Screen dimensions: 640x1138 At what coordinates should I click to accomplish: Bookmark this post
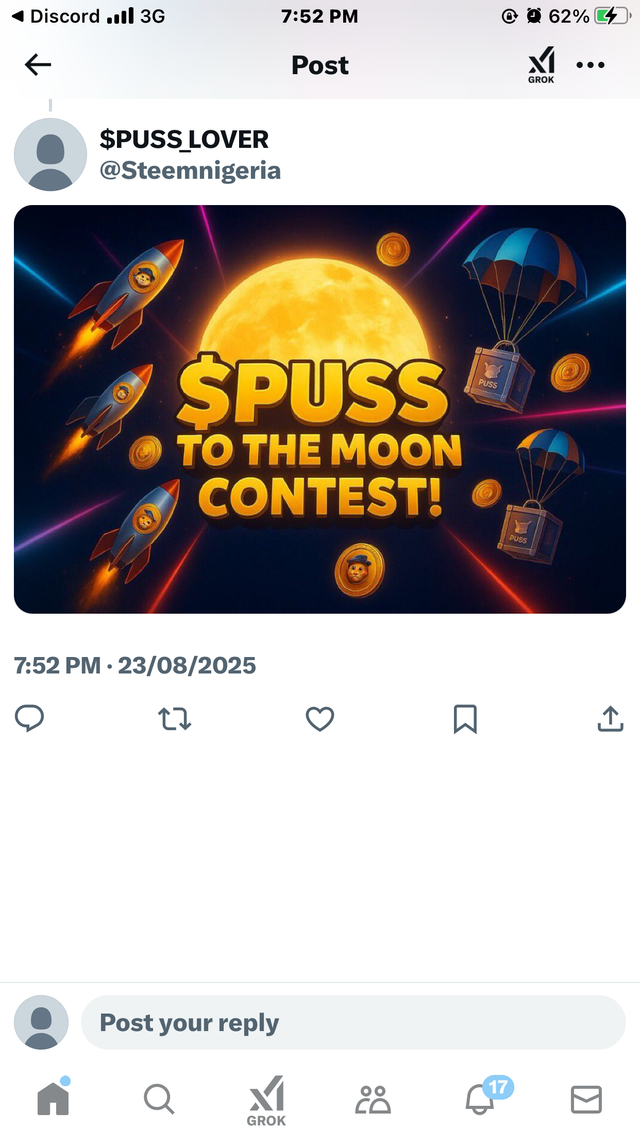coord(465,719)
